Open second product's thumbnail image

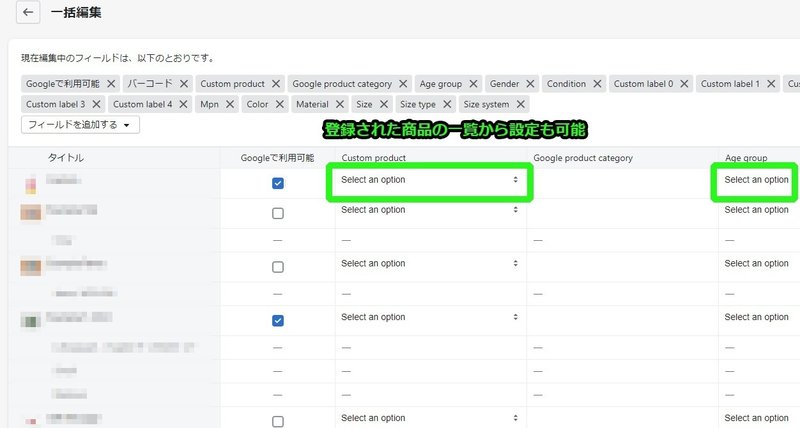point(31,212)
